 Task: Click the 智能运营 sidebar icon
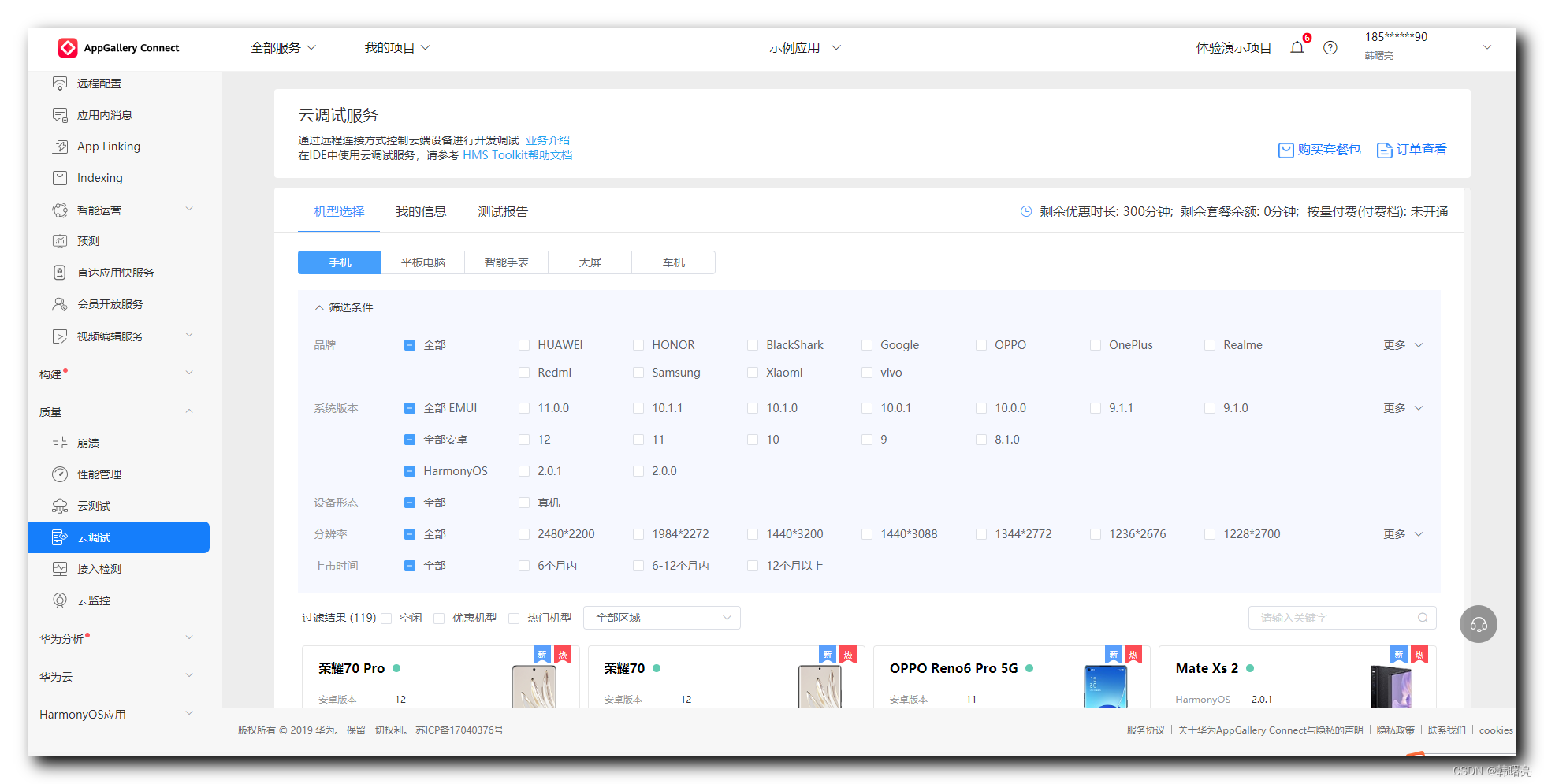coord(60,210)
